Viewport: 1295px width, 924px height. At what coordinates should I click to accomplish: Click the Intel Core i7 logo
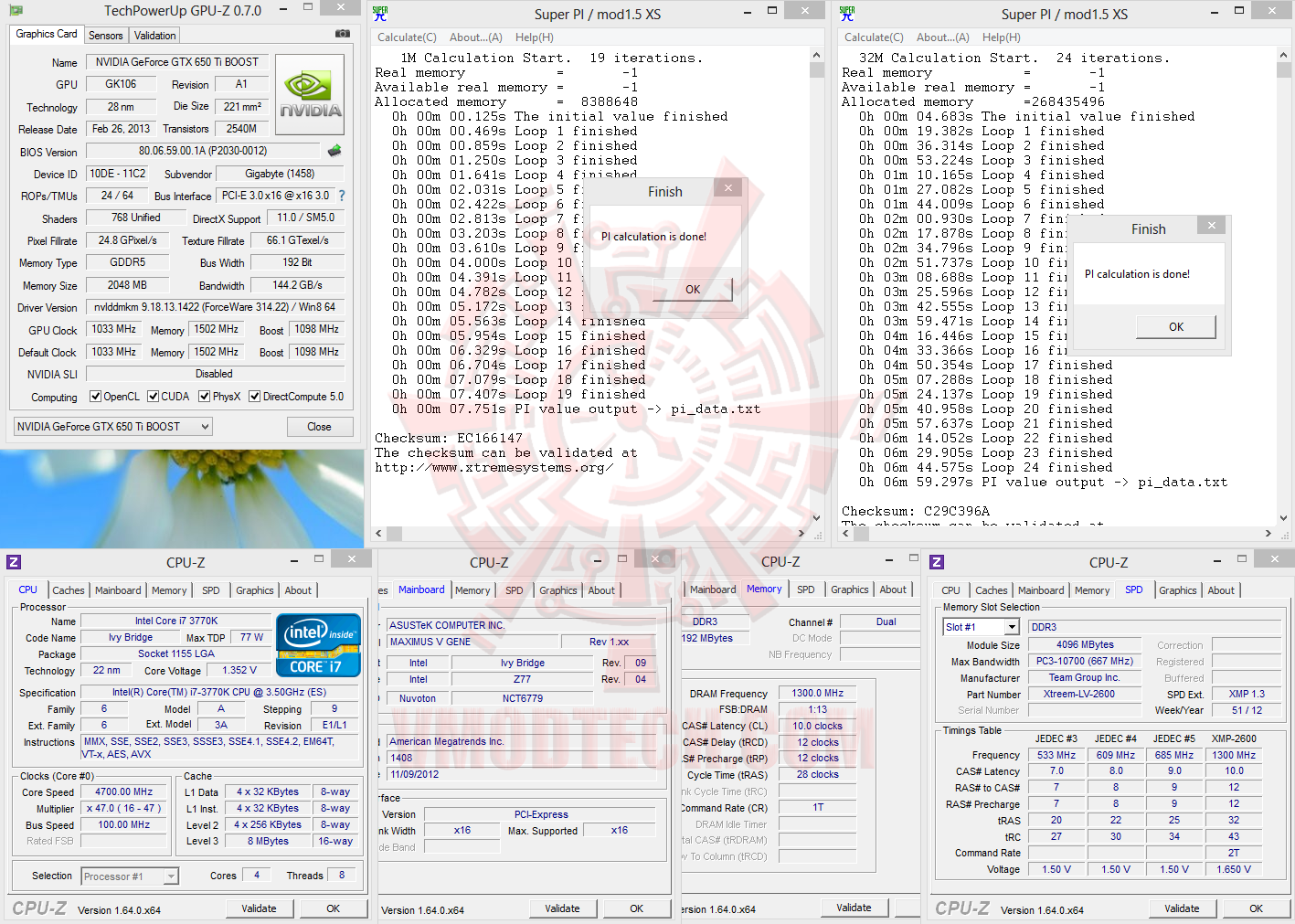[x=319, y=645]
